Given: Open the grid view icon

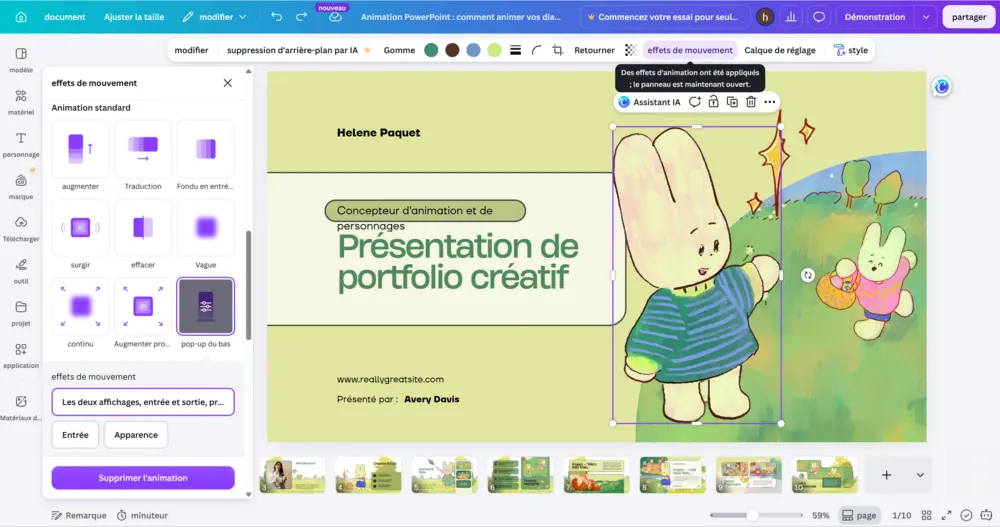Looking at the screenshot, I should [927, 516].
